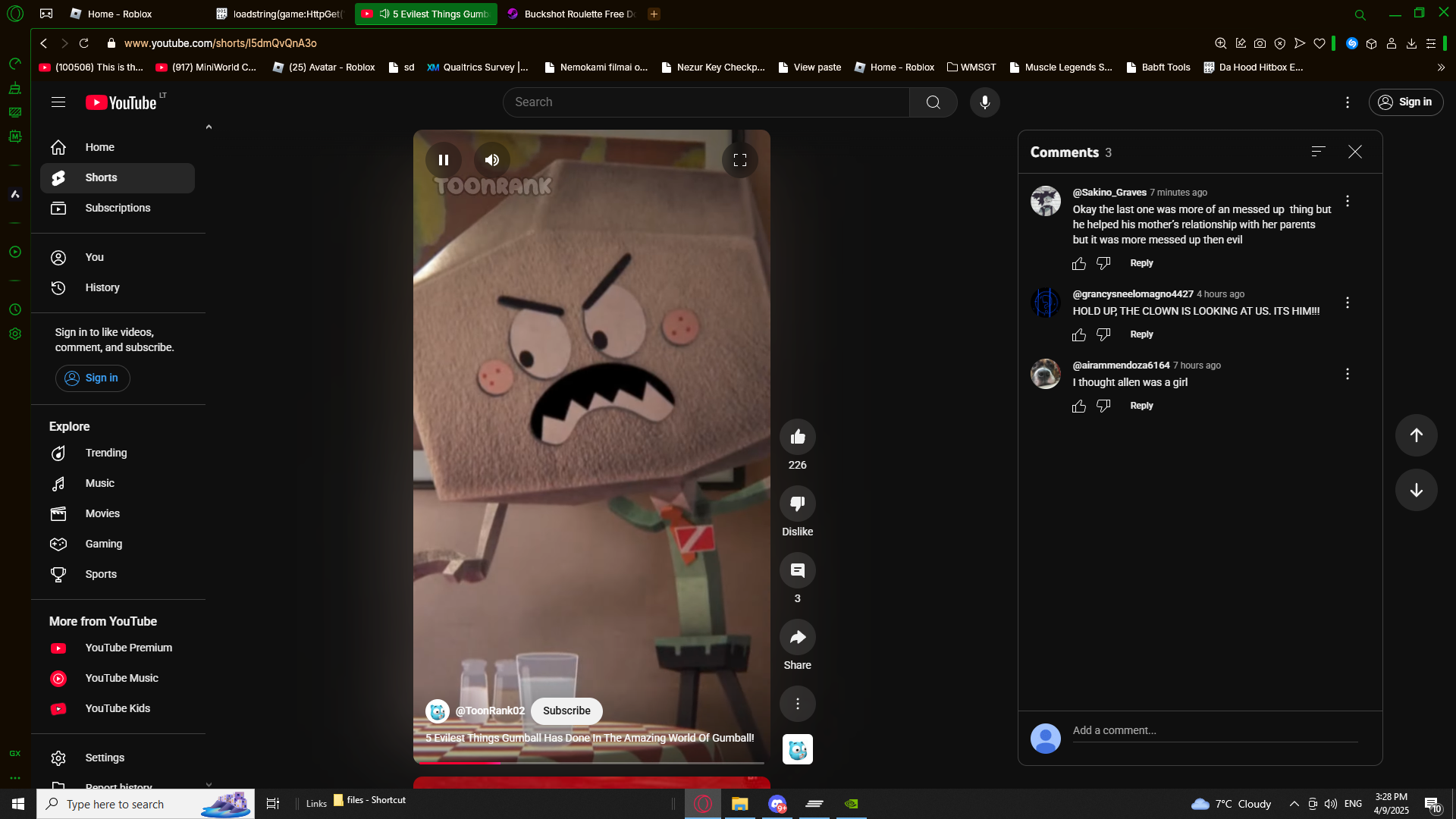The image size is (1456, 819).
Task: Open You in the sidebar
Action: pyautogui.click(x=118, y=257)
